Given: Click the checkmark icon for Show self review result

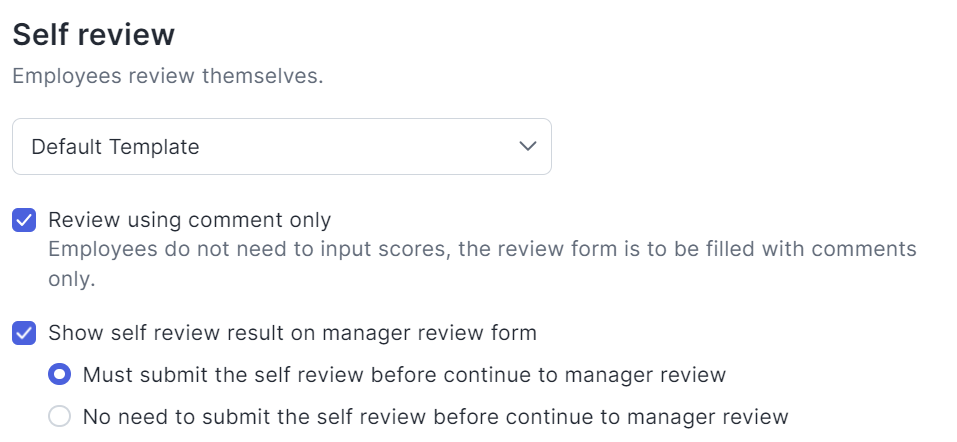Looking at the screenshot, I should 24,333.
